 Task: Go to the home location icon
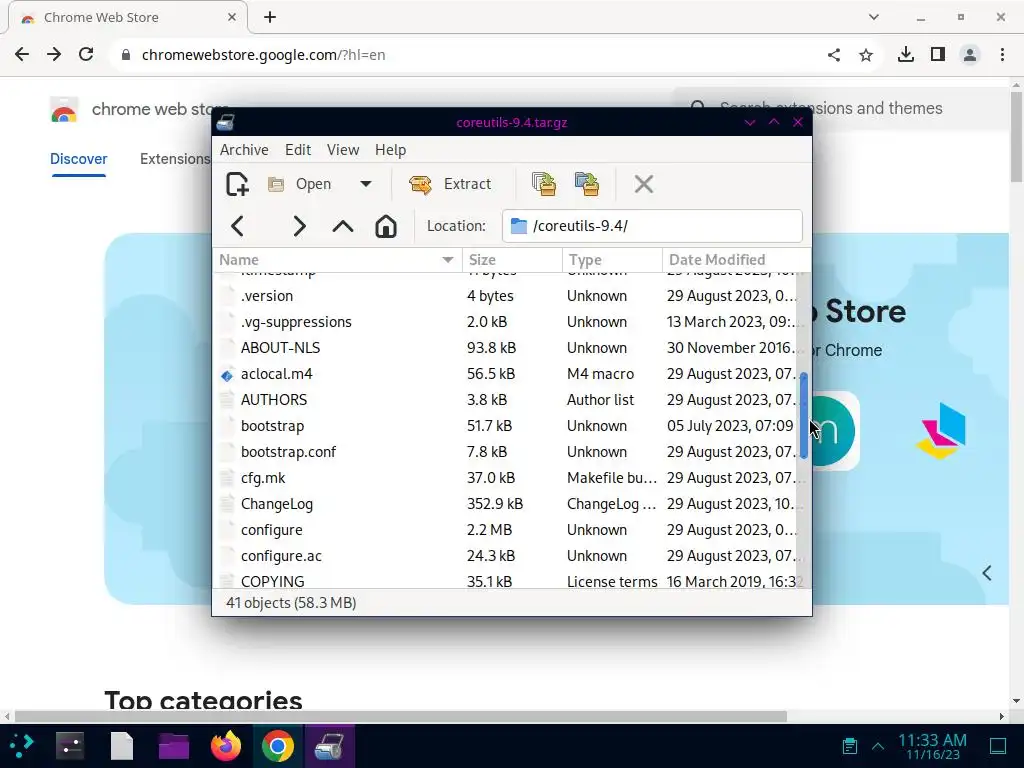[x=386, y=226]
